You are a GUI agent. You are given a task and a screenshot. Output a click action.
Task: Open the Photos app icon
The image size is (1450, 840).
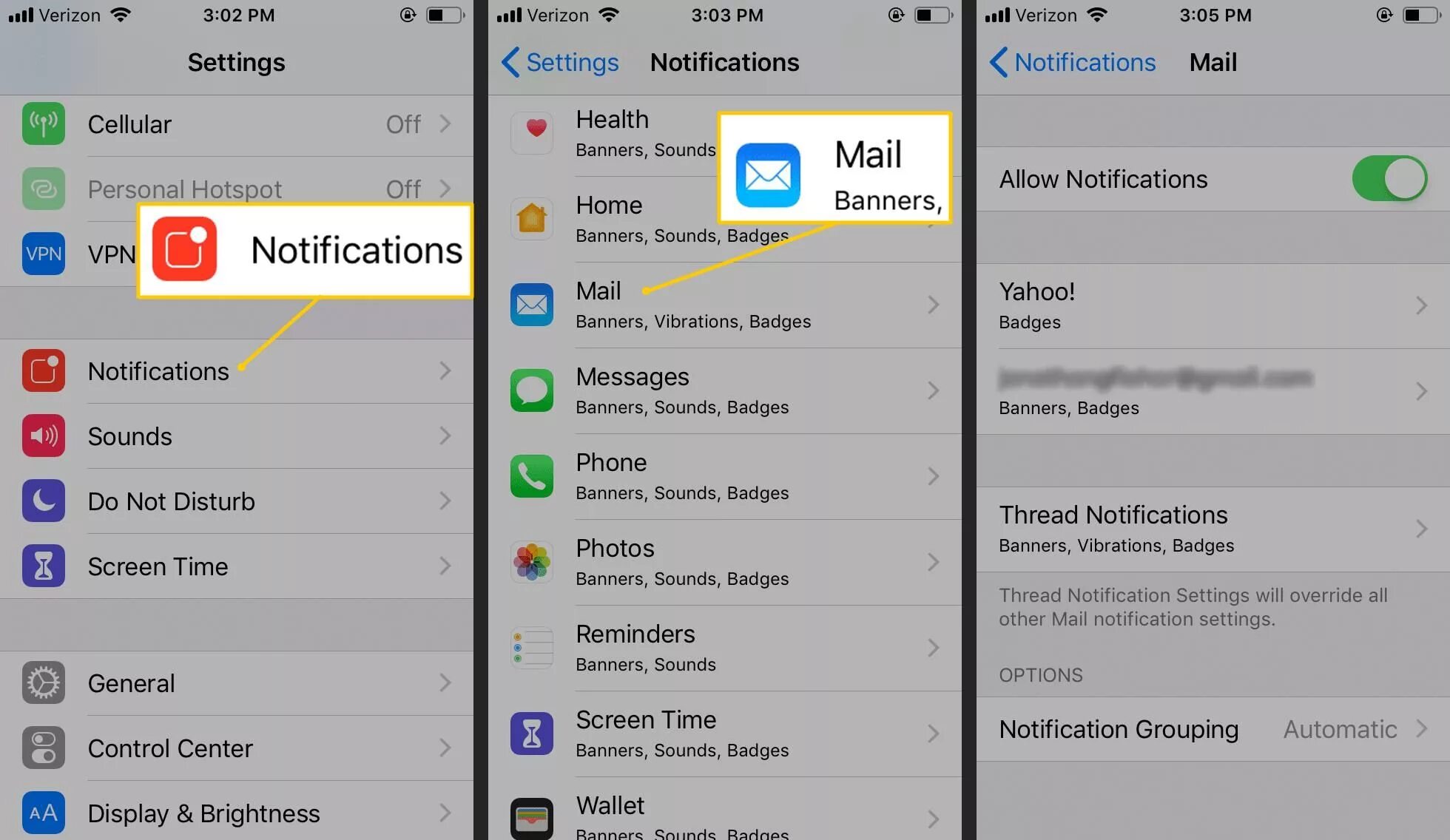[x=531, y=561]
